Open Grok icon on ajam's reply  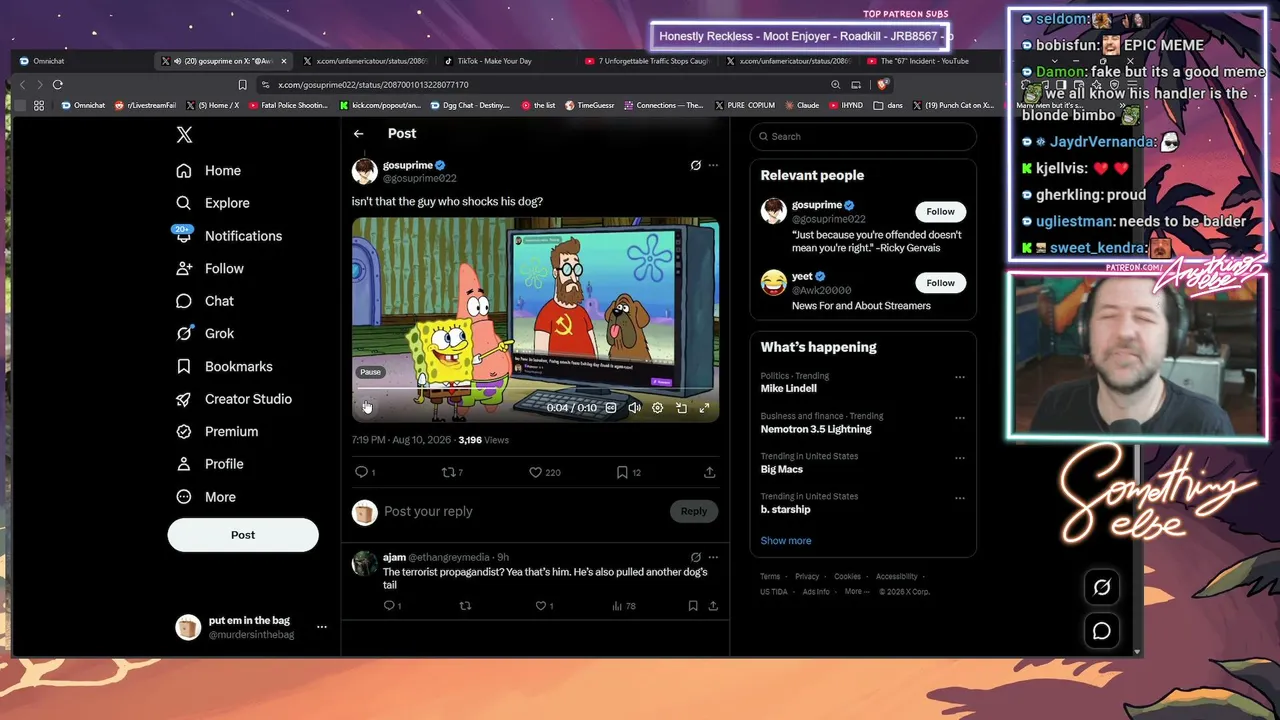click(x=696, y=557)
